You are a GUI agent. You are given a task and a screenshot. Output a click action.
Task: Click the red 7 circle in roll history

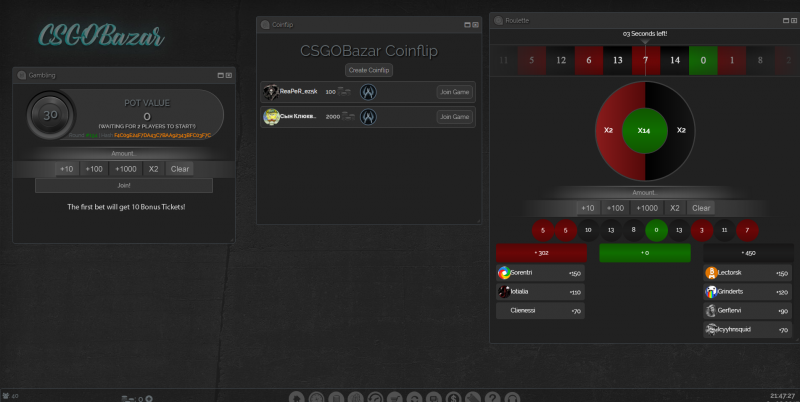click(x=747, y=230)
